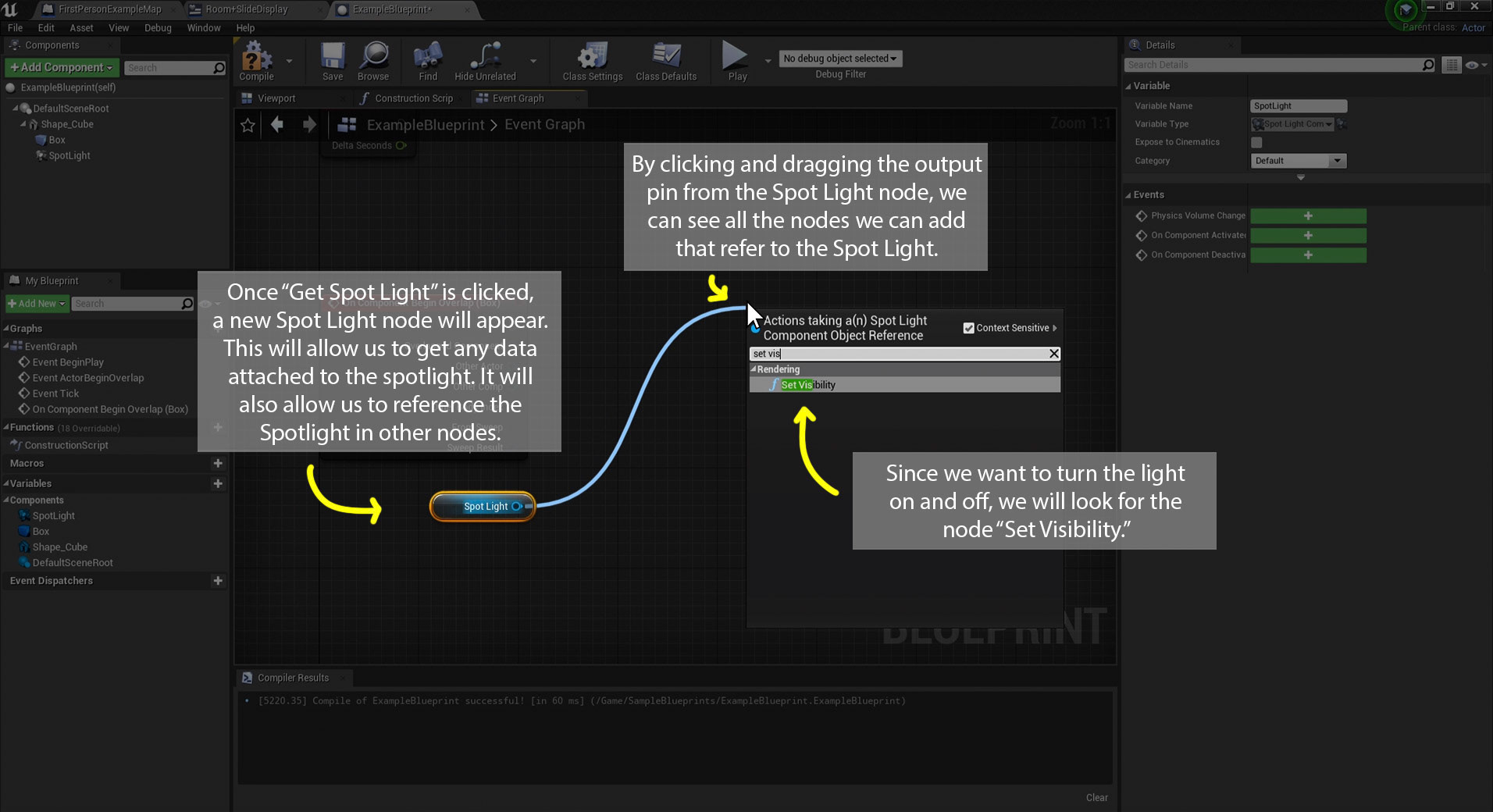Select Event Tick in My Blueprint

tap(55, 394)
